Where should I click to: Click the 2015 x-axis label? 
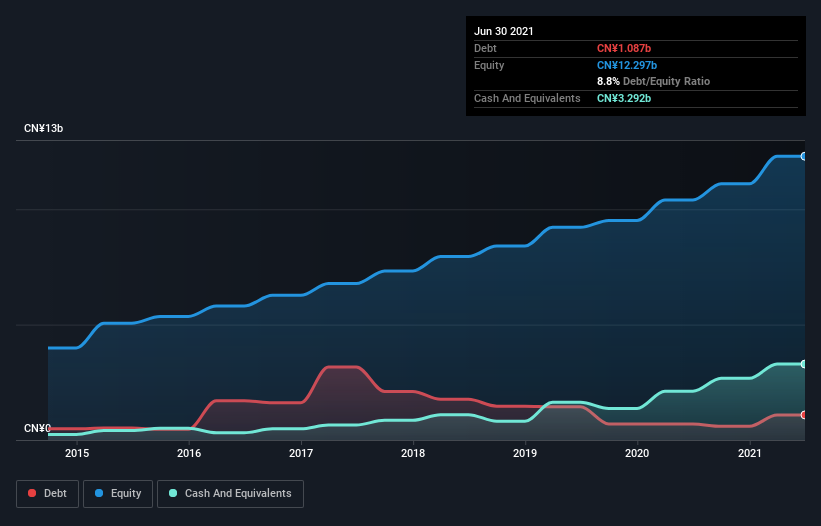pos(77,453)
